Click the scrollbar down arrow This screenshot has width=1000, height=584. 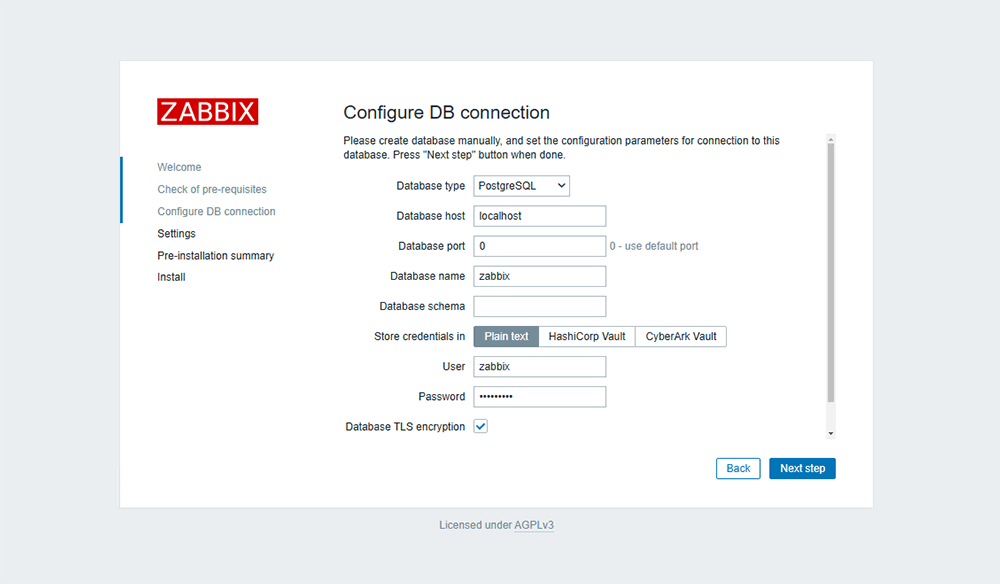[830, 434]
